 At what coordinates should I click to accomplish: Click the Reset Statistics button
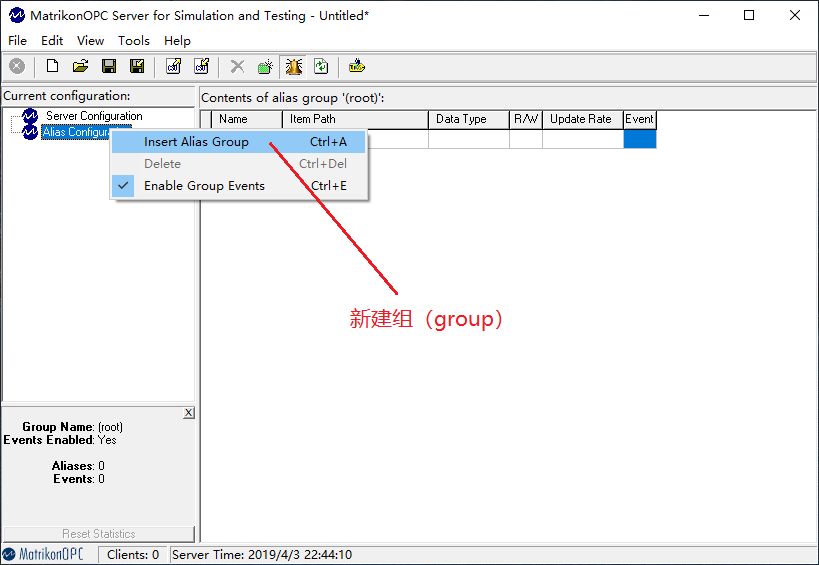click(99, 534)
